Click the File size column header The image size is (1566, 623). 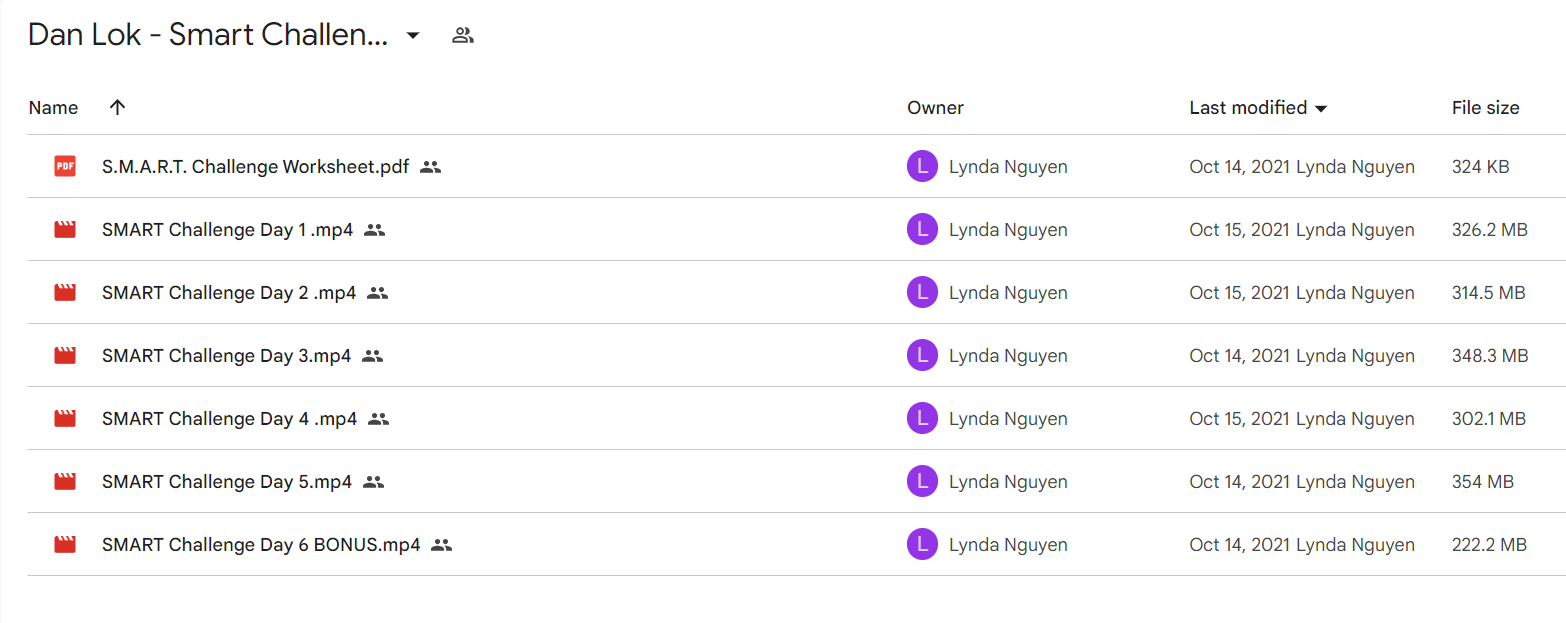pos(1485,108)
